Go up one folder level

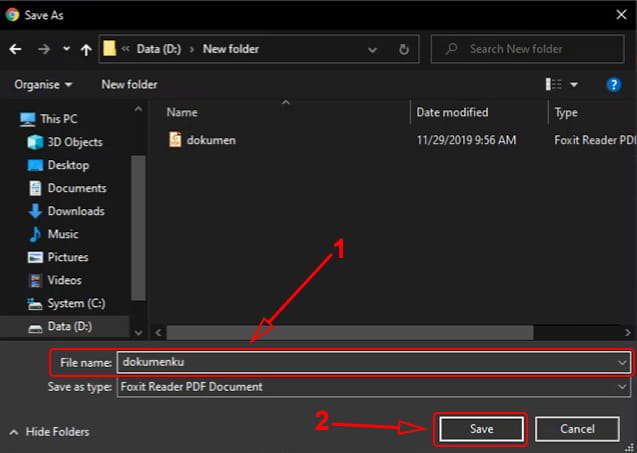point(86,49)
